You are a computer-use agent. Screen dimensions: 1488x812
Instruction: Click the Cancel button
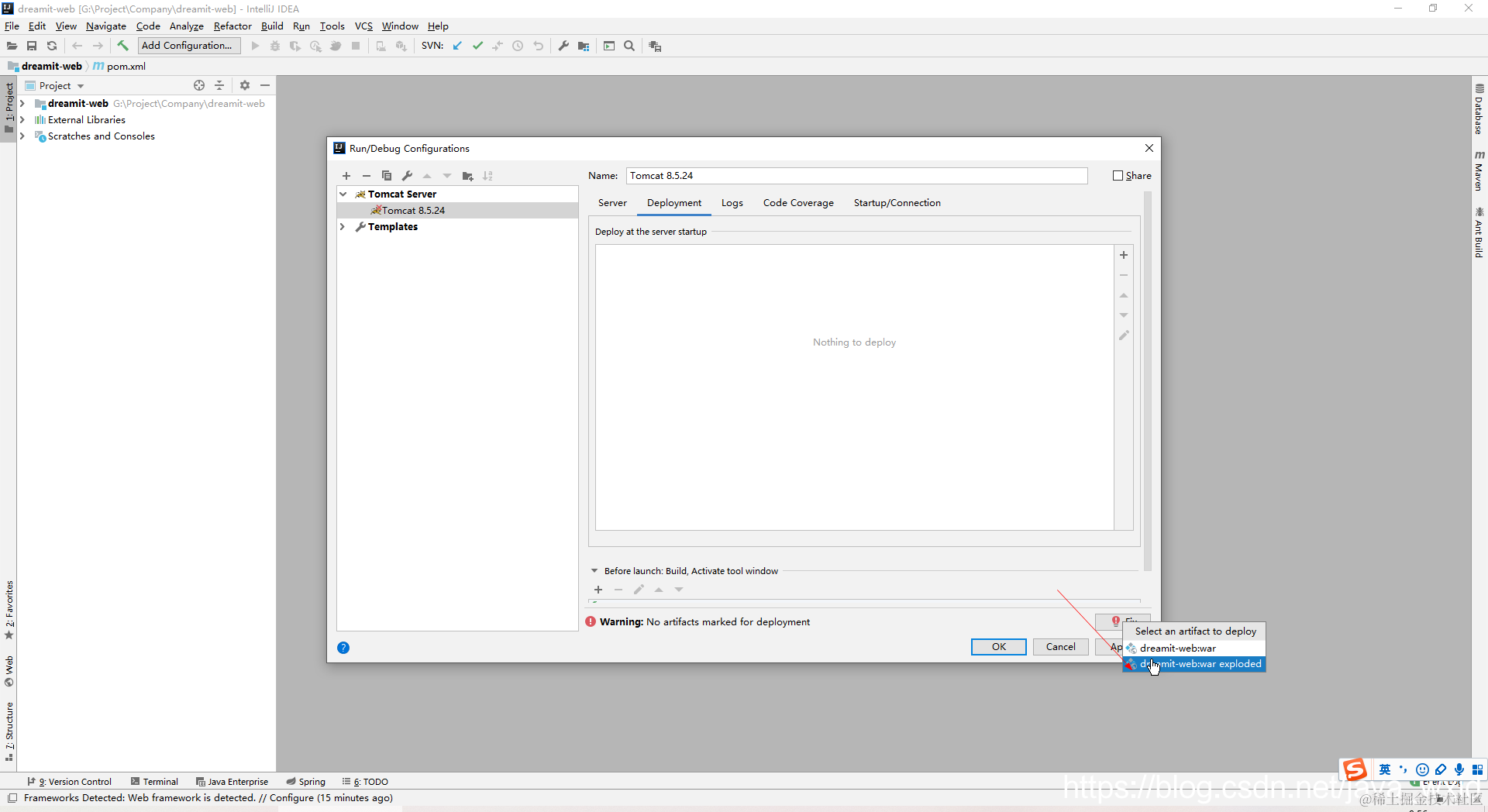tap(1060, 647)
